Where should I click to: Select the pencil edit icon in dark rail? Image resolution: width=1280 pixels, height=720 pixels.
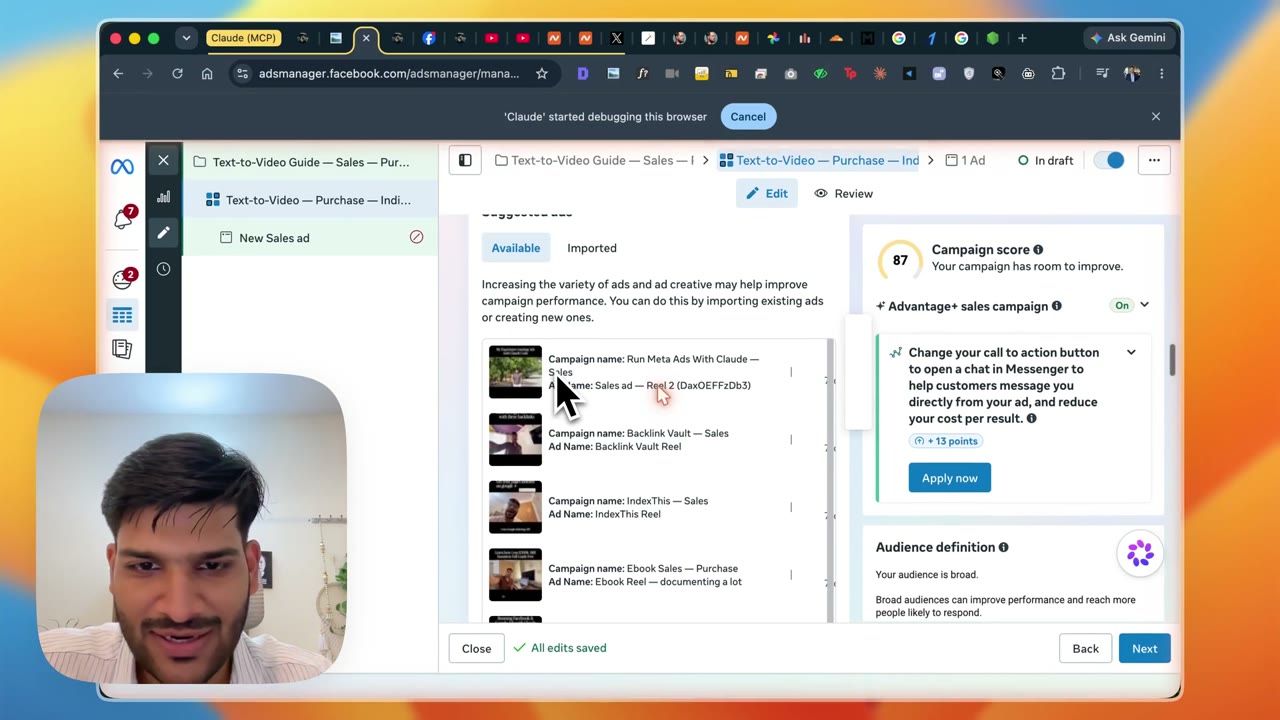163,233
